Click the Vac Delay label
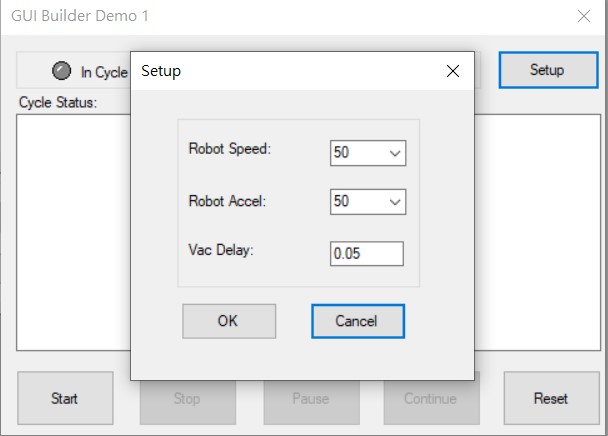The width and height of the screenshot is (608, 436). (x=221, y=249)
